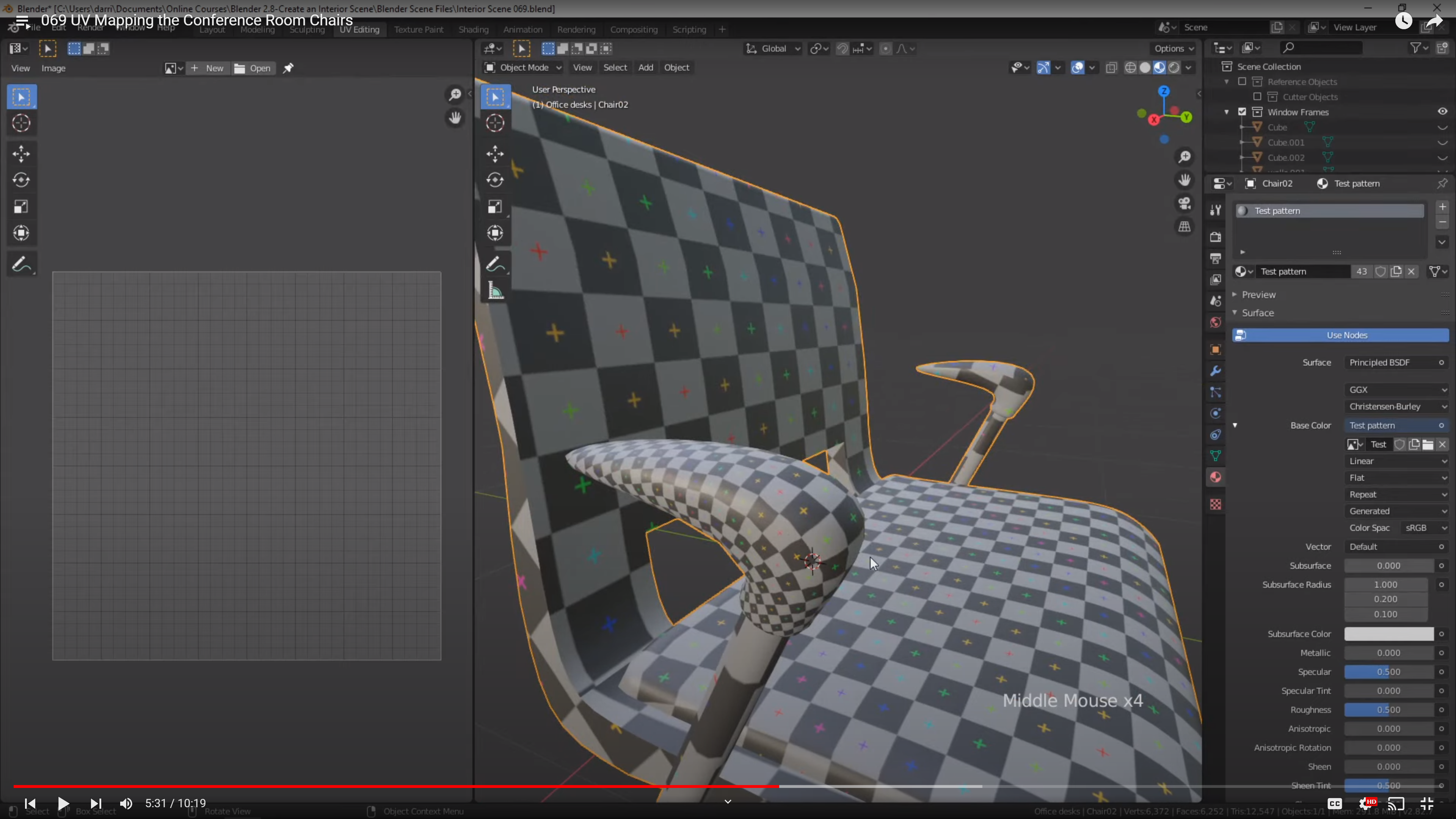The image size is (1456, 819).
Task: Adjust the Roughness slider value
Action: [1388, 710]
